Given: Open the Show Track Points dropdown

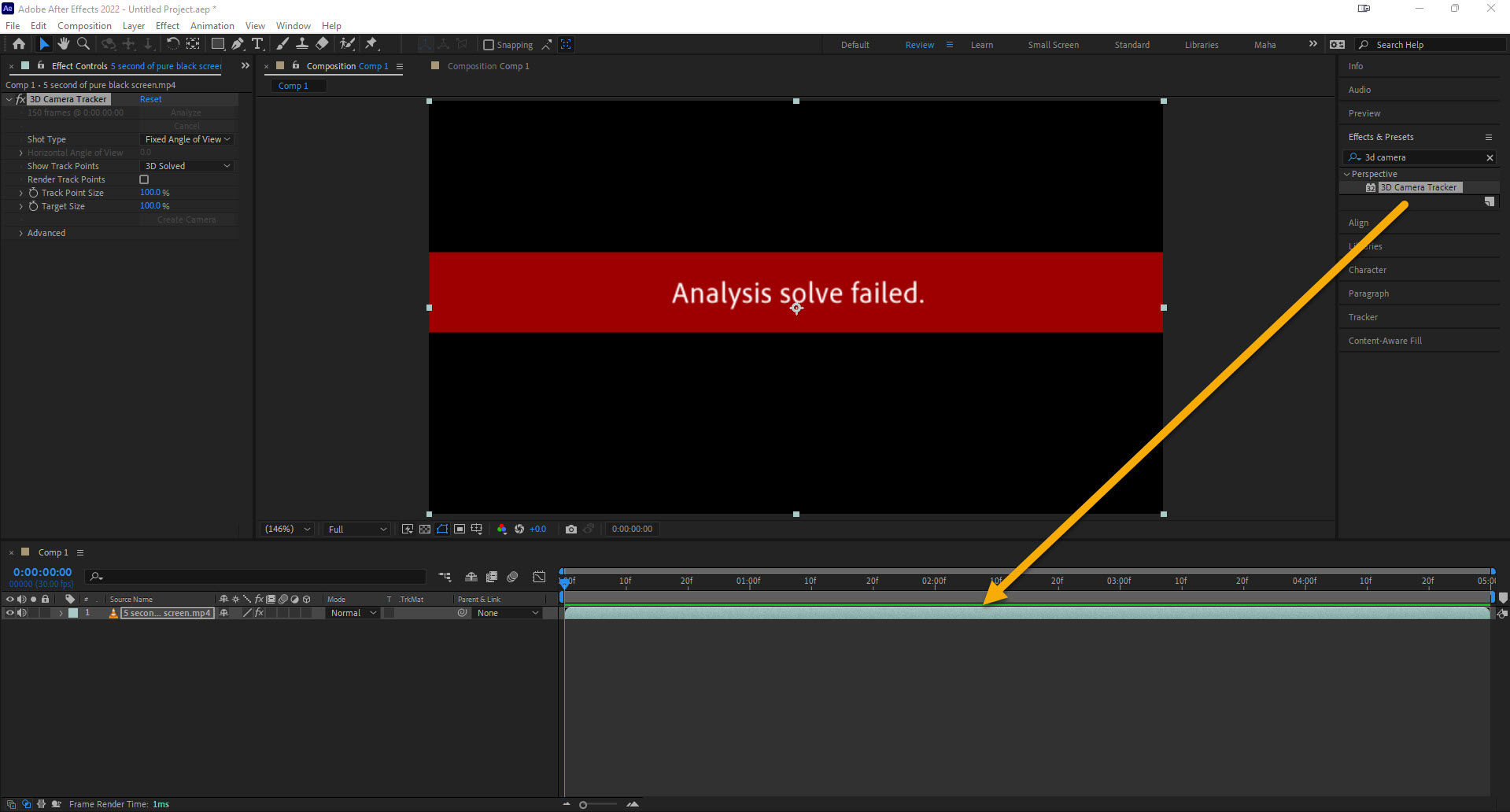Looking at the screenshot, I should tap(186, 165).
